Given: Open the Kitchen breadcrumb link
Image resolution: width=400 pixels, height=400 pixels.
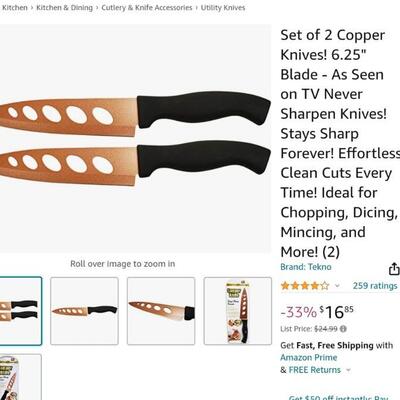Looking at the screenshot, I should click(14, 8).
